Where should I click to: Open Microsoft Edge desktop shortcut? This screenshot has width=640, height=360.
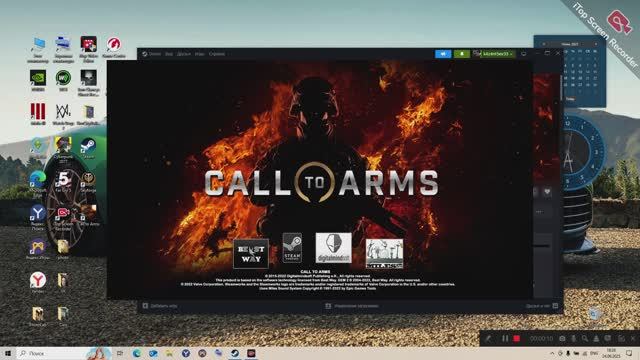pyautogui.click(x=38, y=184)
